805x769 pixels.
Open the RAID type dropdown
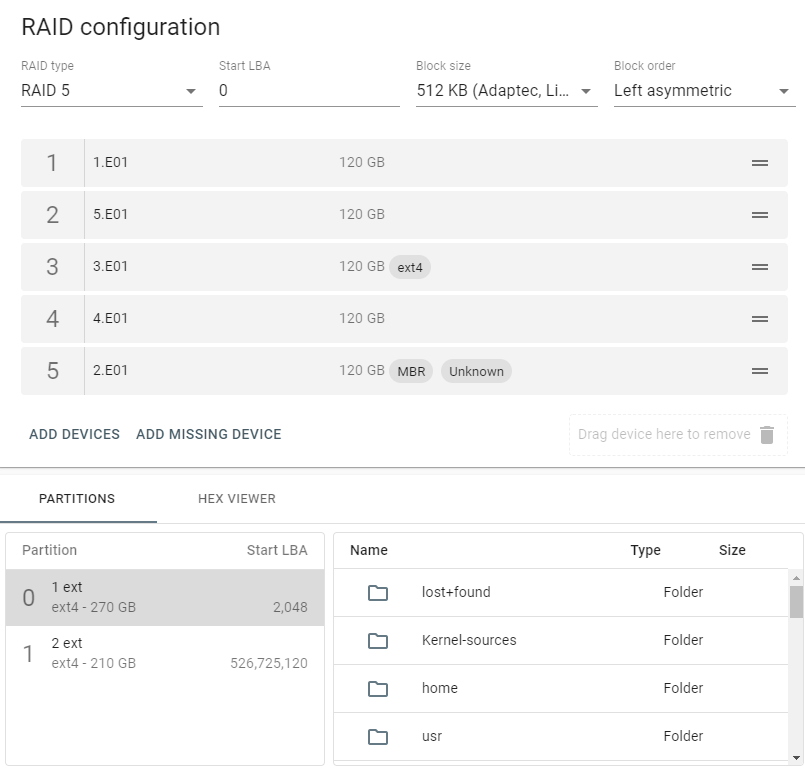coord(189,90)
